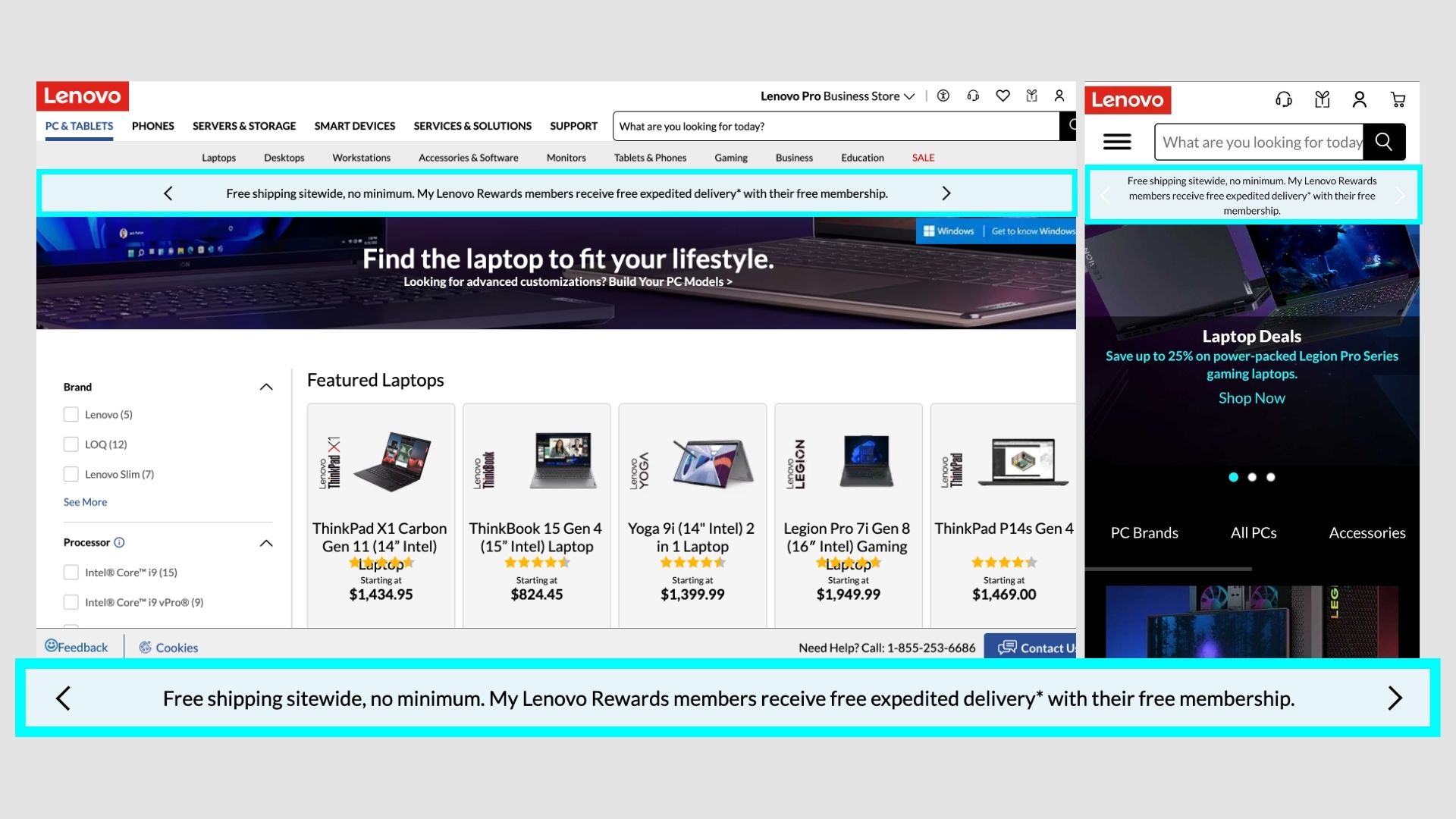Go to Gaming subcategory
Screen dimensions: 1456x819
point(730,158)
